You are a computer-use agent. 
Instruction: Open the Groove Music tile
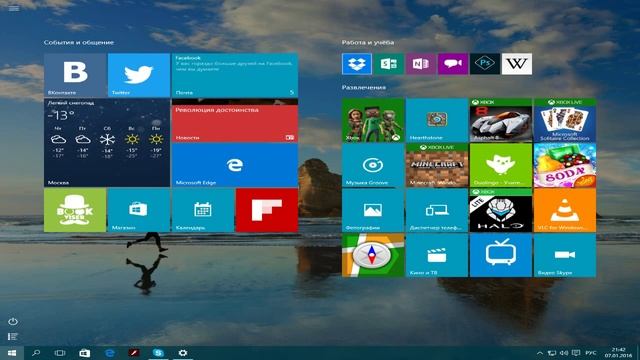(373, 165)
